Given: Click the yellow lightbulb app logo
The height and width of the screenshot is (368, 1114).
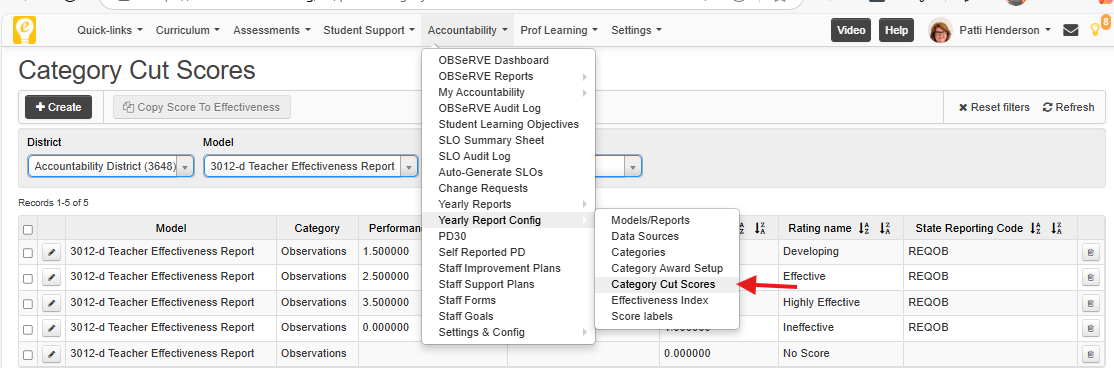Looking at the screenshot, I should [x=24, y=31].
